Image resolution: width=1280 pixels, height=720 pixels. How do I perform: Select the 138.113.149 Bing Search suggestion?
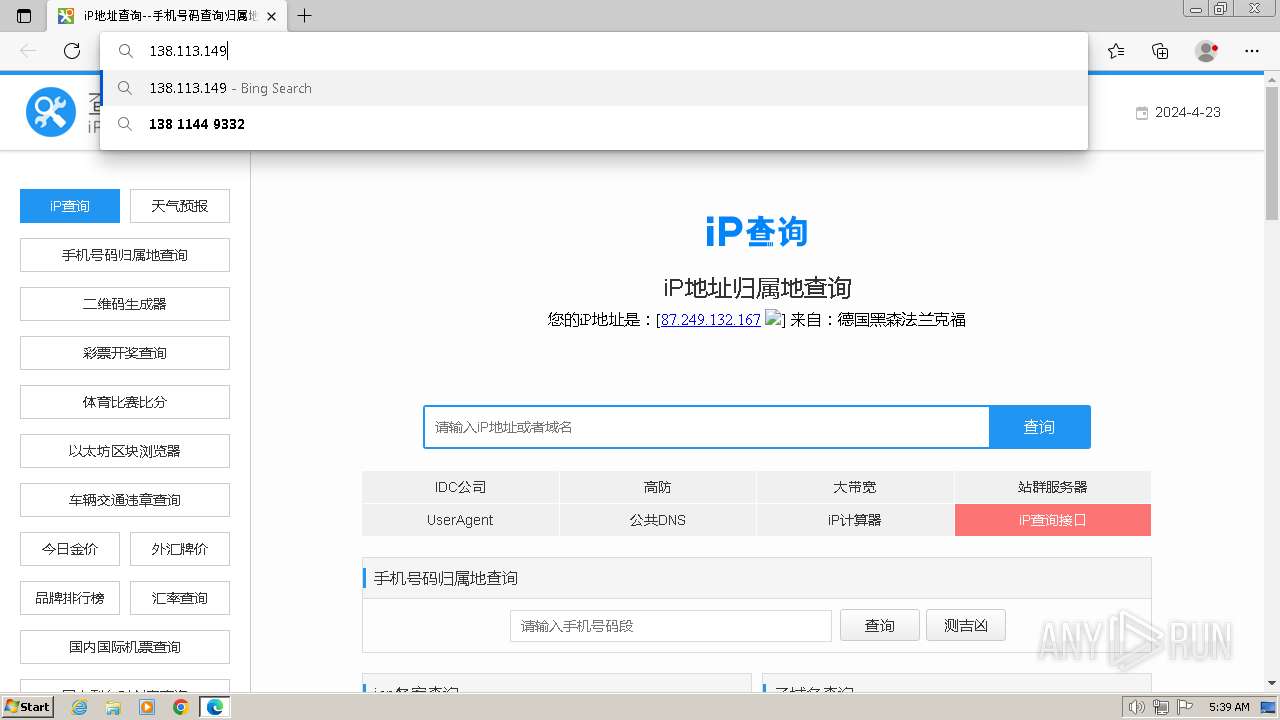594,88
